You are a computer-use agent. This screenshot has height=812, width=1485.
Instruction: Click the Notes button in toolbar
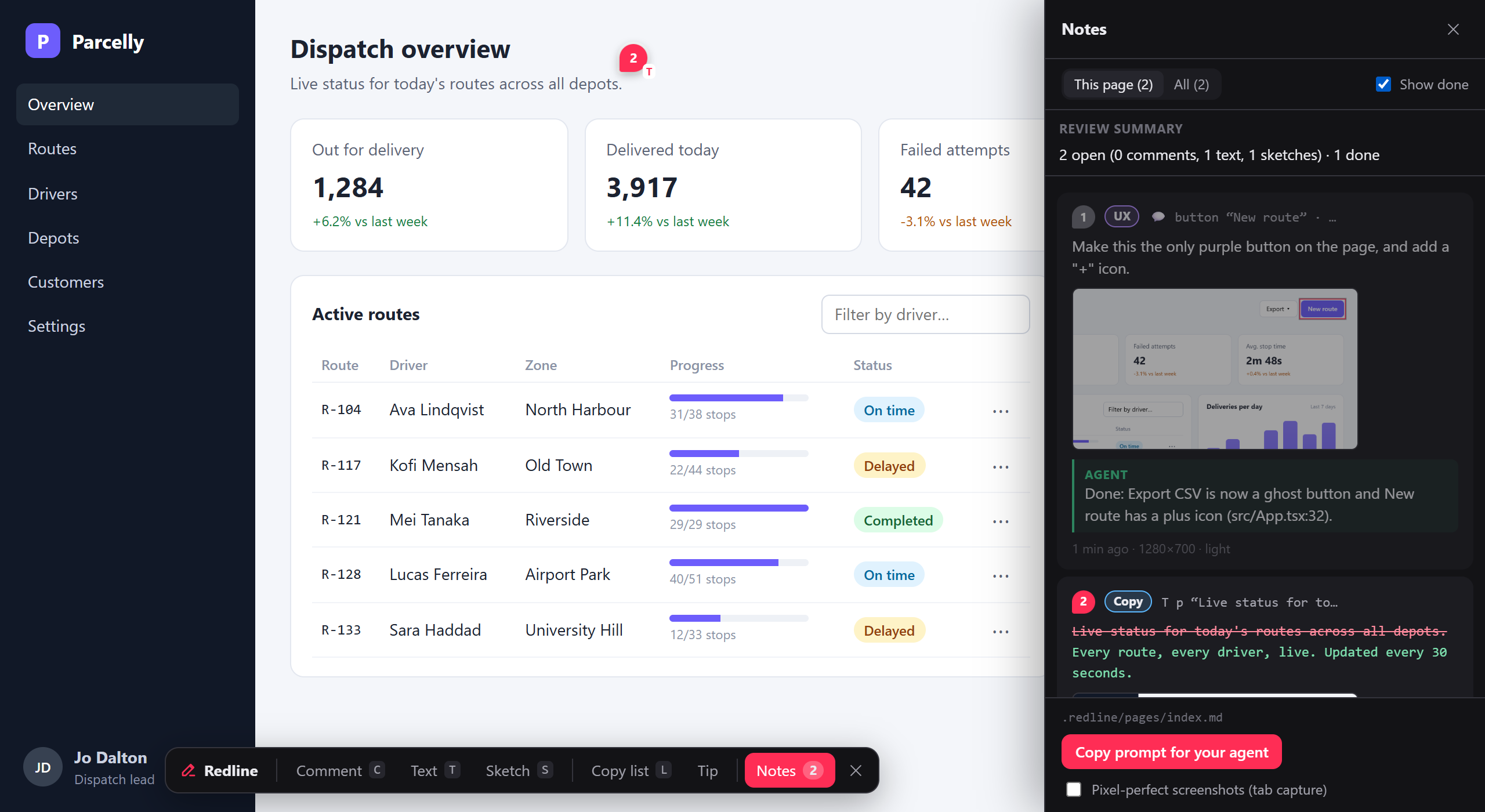[x=789, y=770]
